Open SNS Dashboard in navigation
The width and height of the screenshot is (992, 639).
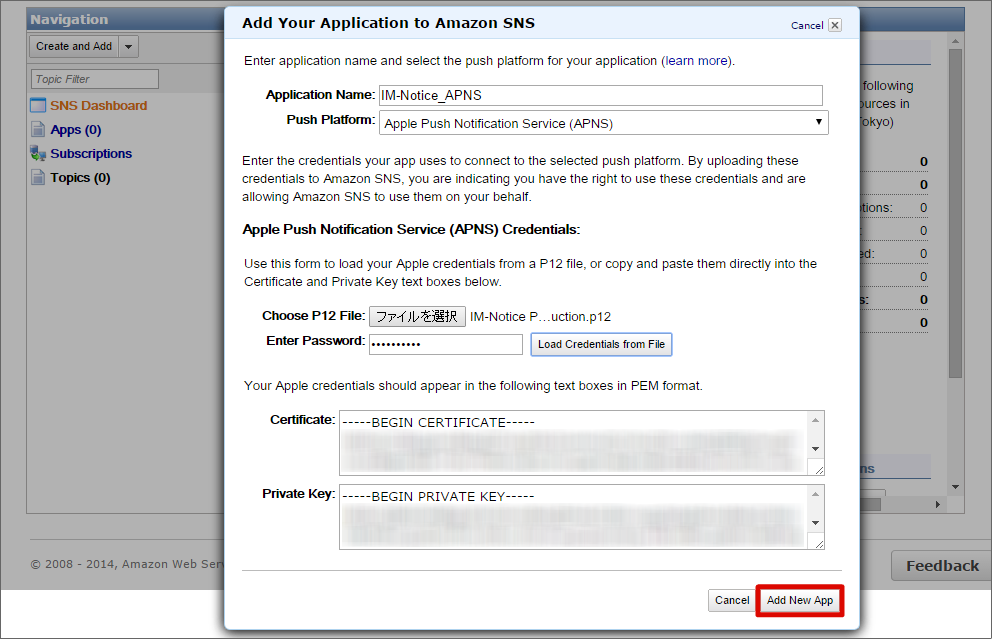(x=99, y=106)
